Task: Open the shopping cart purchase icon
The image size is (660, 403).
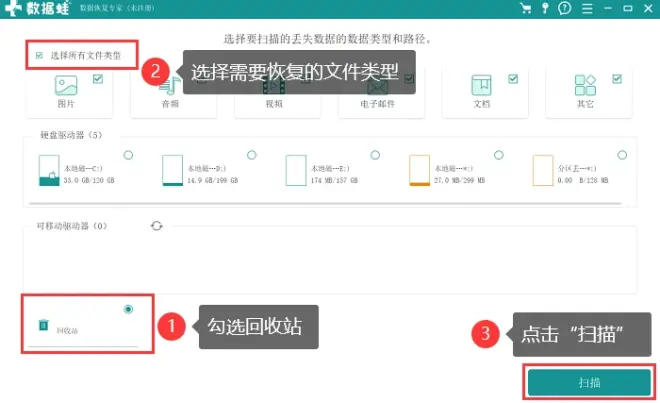Action: click(526, 9)
